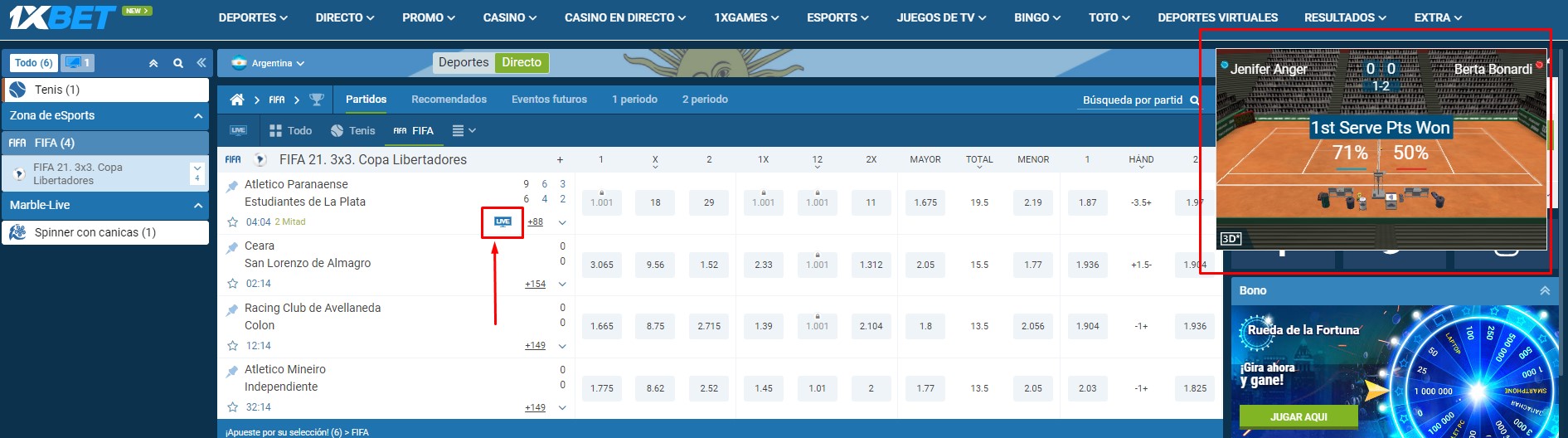The height and width of the screenshot is (438, 1568).
Task: Open the CASINO dropdown menu
Action: click(510, 17)
